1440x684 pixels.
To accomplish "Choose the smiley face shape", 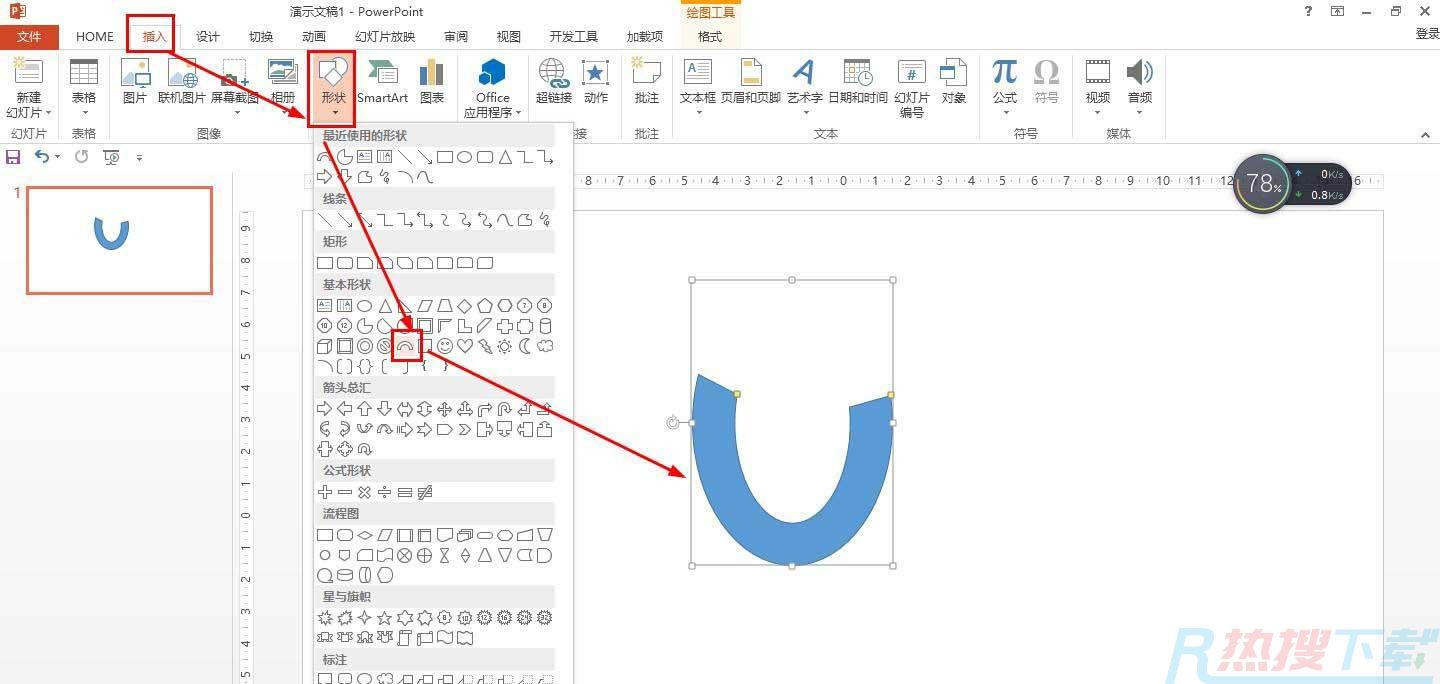I will pyautogui.click(x=445, y=346).
